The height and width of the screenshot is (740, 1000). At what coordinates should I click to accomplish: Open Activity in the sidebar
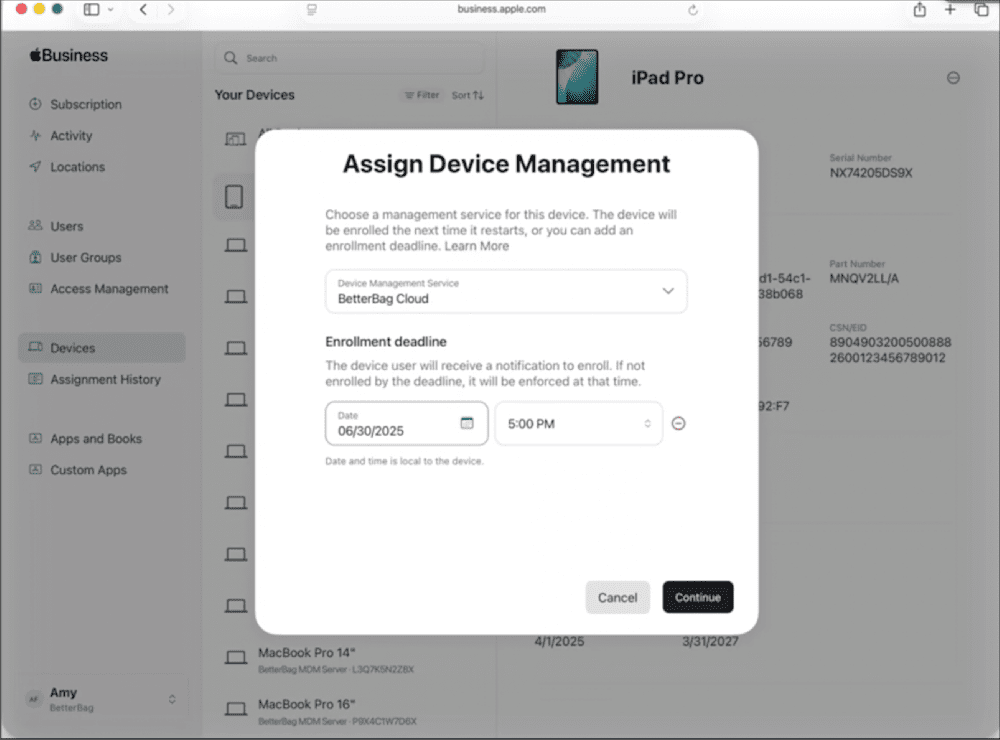pos(71,135)
